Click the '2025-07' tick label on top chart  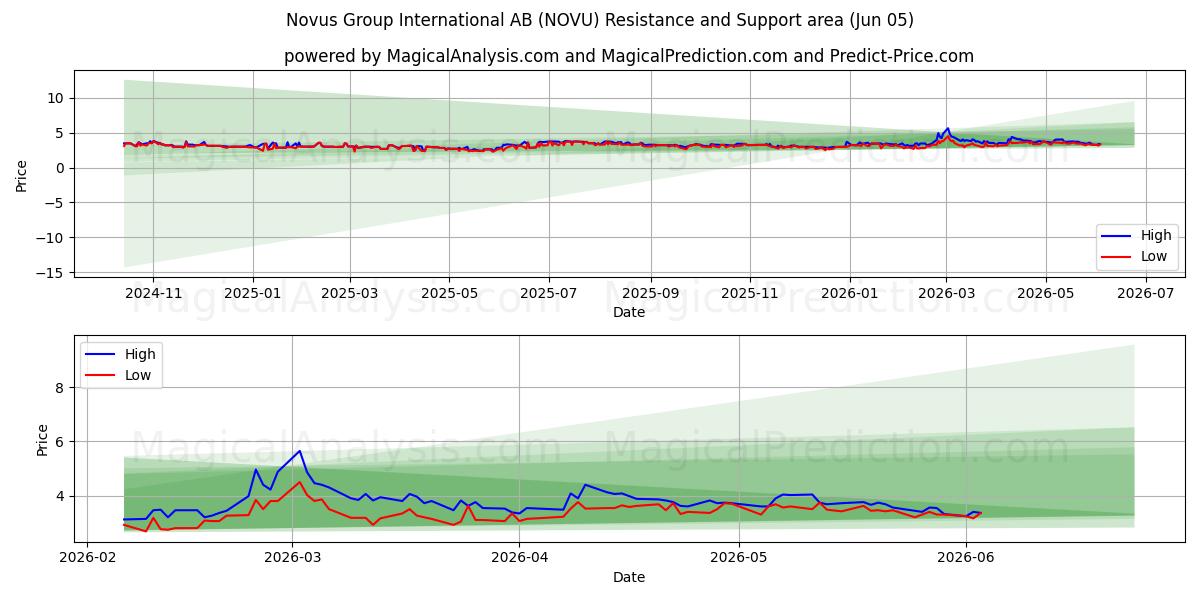click(x=549, y=293)
